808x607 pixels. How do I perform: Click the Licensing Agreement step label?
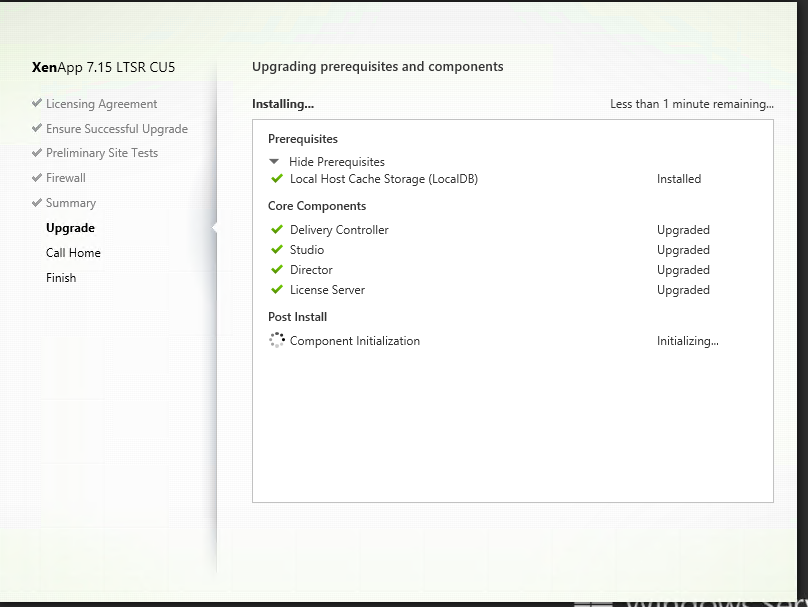pos(102,104)
